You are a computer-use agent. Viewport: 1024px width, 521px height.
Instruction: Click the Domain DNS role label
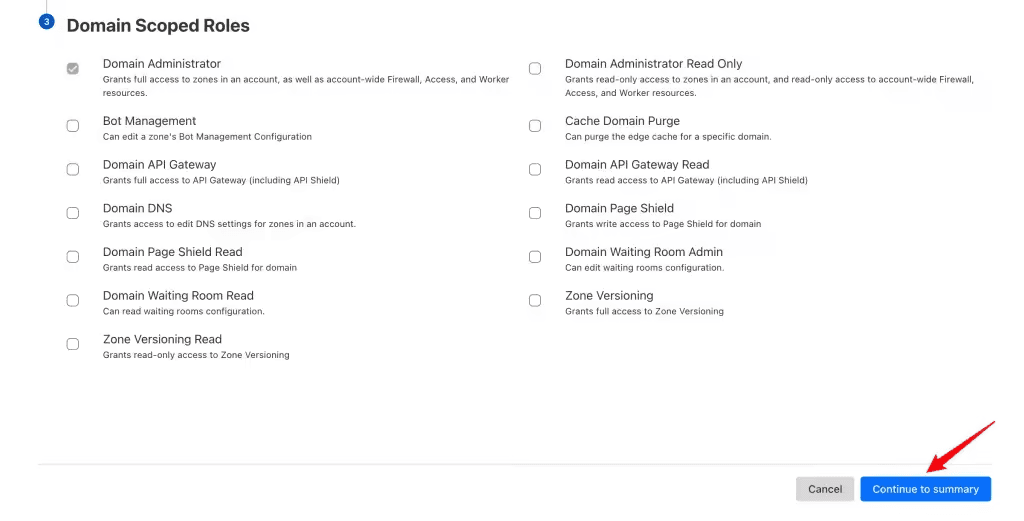138,208
